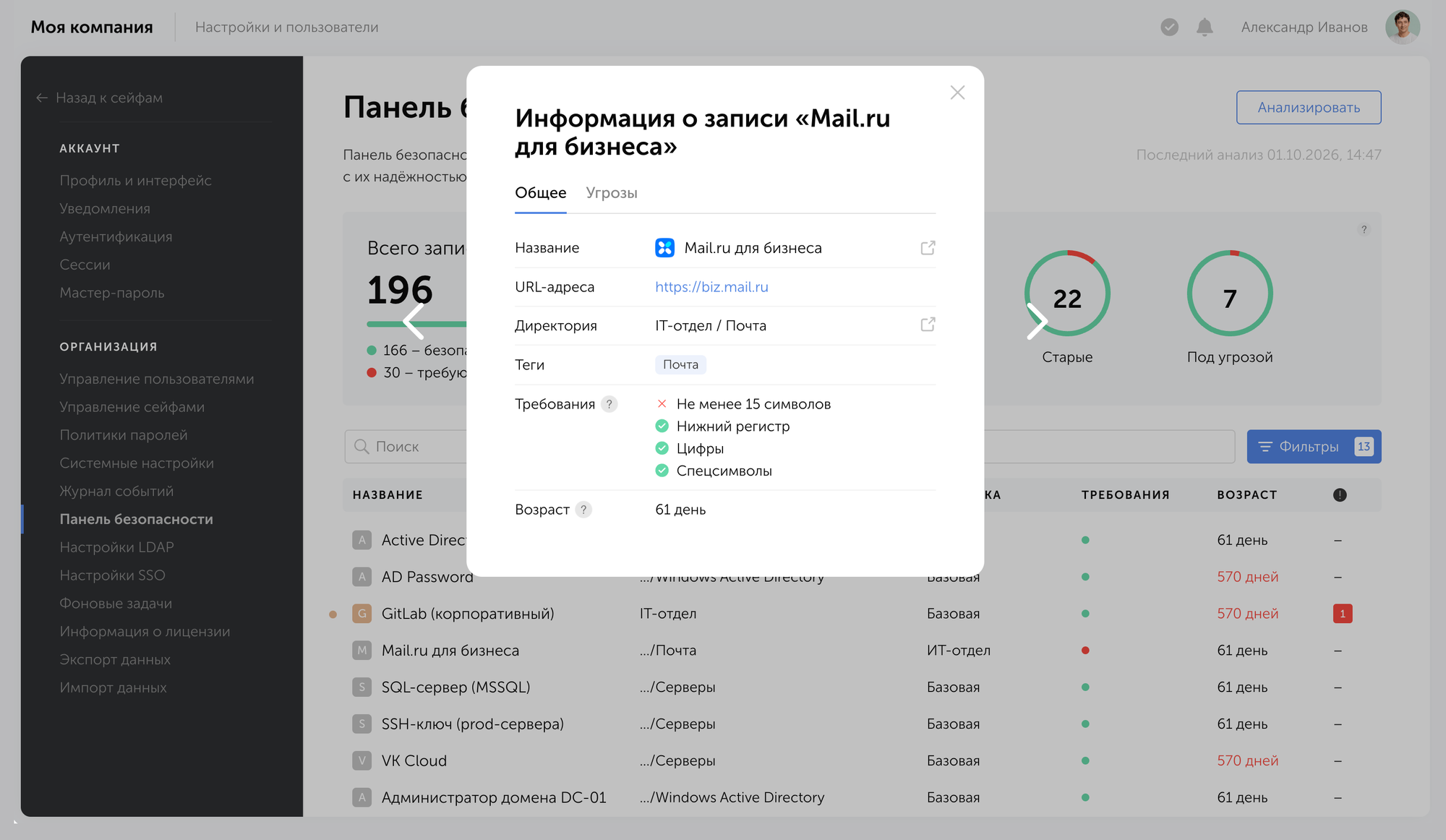The width and height of the screenshot is (1446, 840).
Task: Open external link icon next to record name
Action: (928, 248)
